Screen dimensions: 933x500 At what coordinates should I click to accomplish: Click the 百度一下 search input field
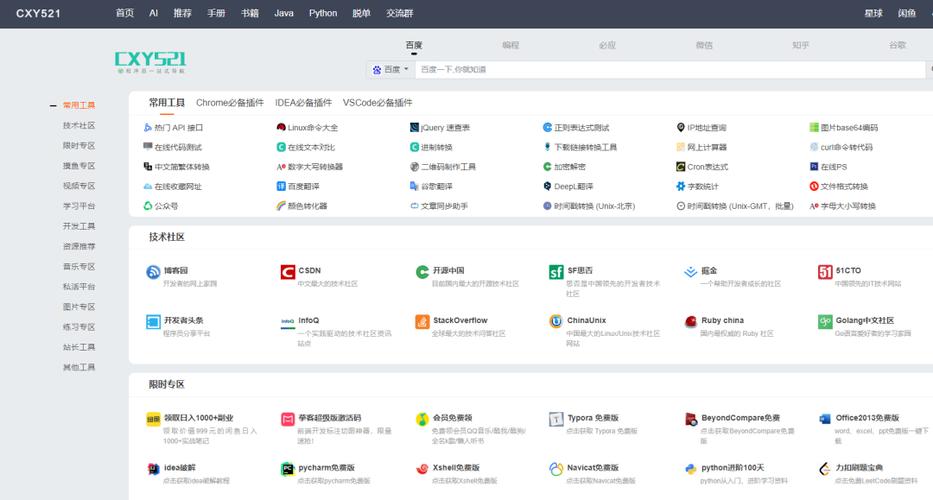[x=669, y=70]
